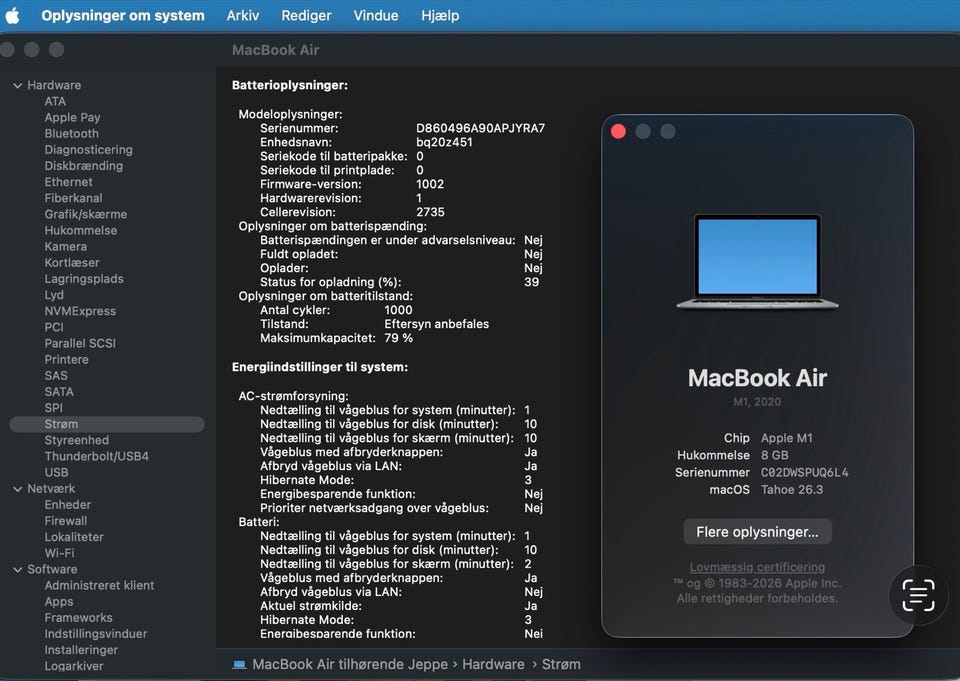Open the Vindue menu
Screen dimensions: 960x681
click(x=375, y=15)
